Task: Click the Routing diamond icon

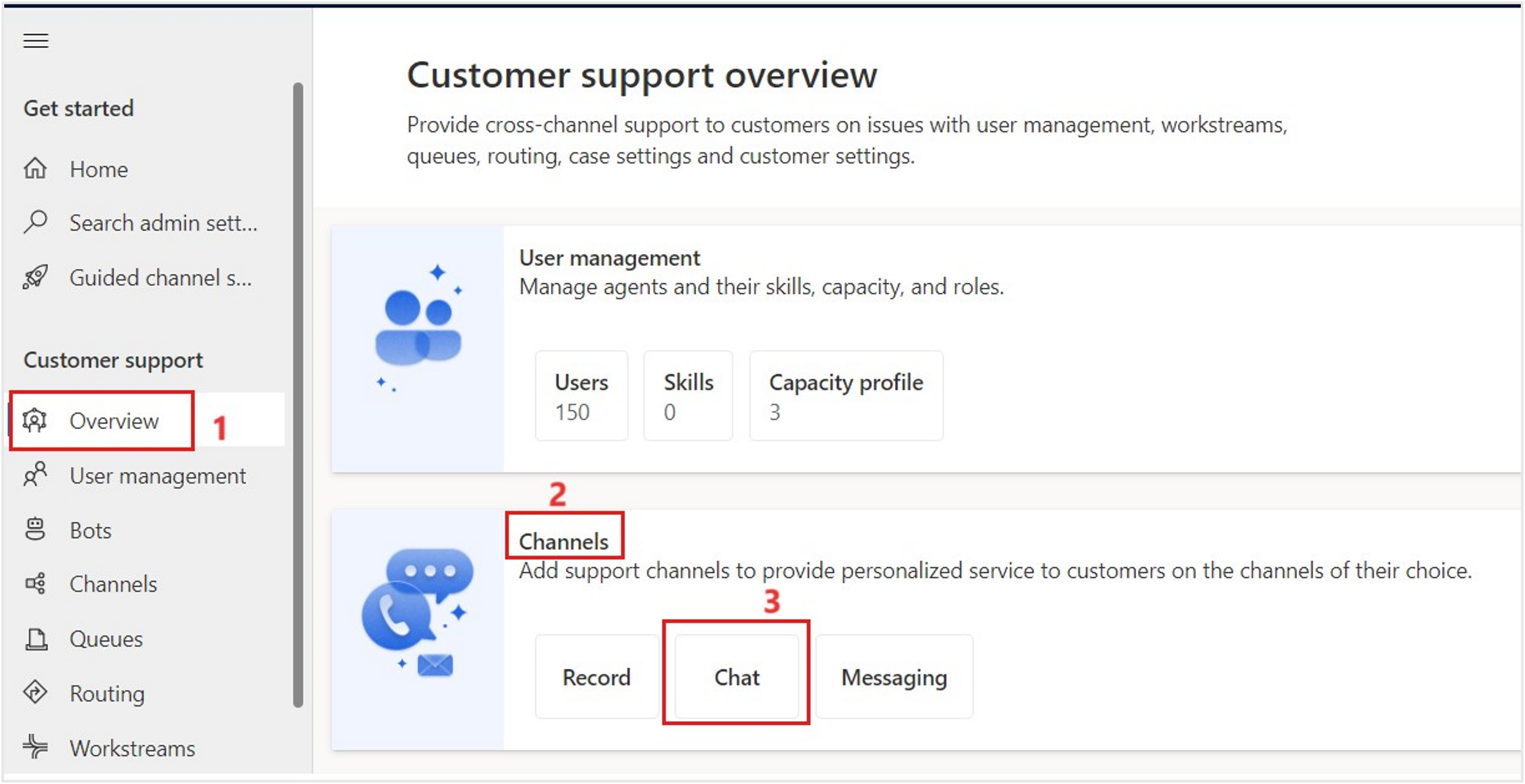Action: pos(35,693)
